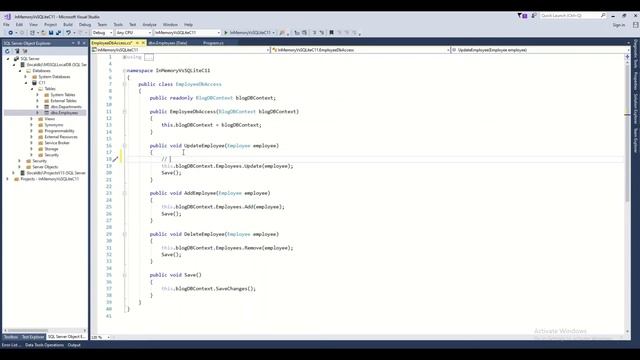
Task: Open the startup project dropdown
Action: pyautogui.click(x=187, y=33)
